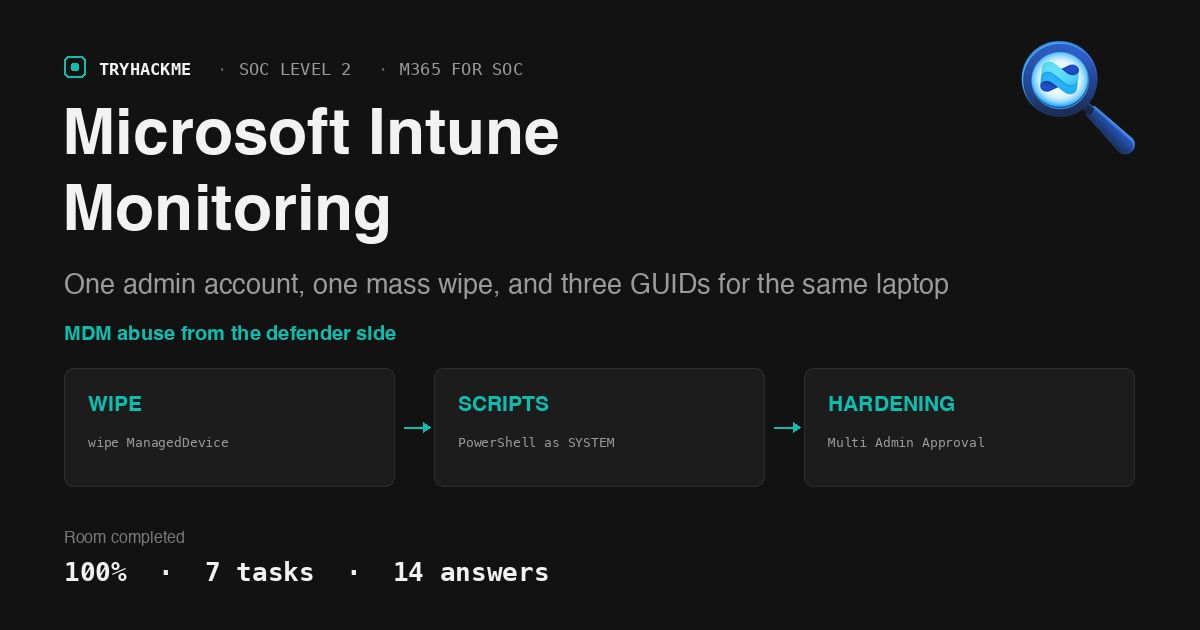Click the 100% completion value
The image size is (1200, 630).
pyautogui.click(x=95, y=572)
